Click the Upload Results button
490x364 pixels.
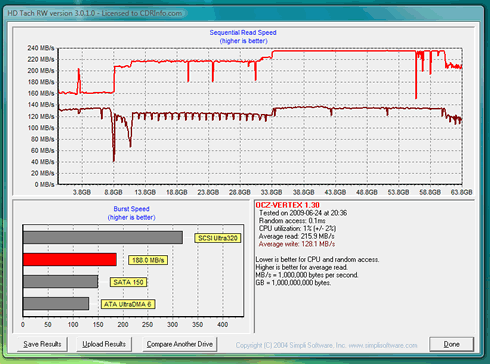(104, 344)
